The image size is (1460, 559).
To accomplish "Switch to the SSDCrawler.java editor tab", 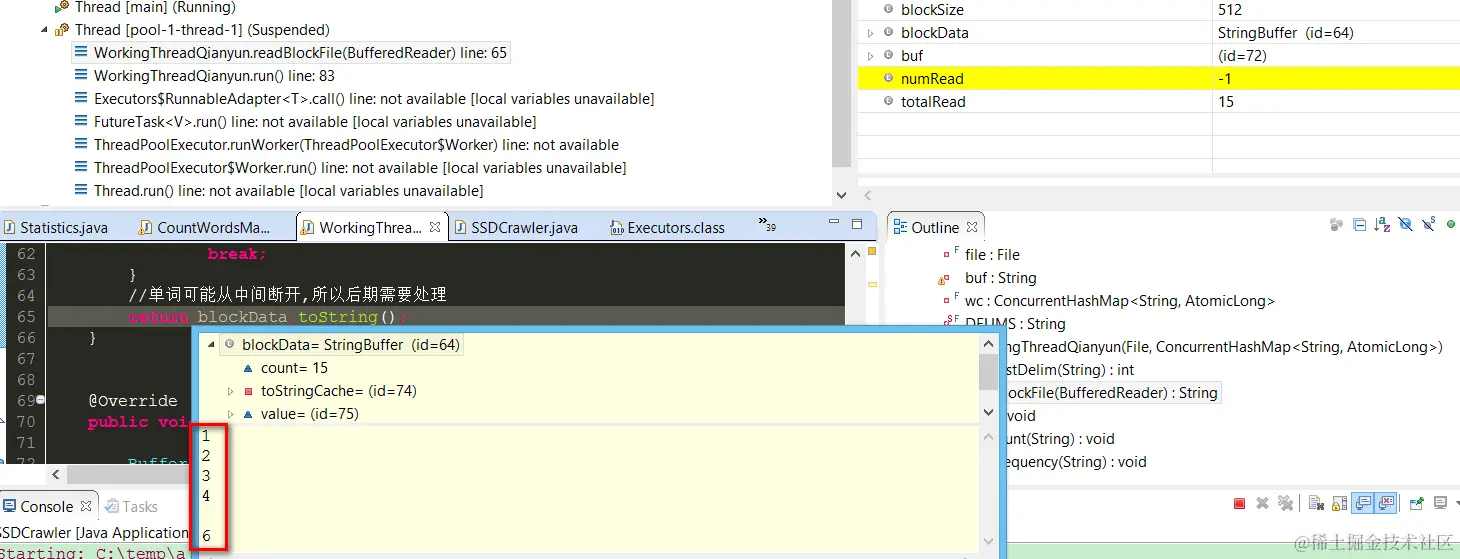I will pos(515,227).
